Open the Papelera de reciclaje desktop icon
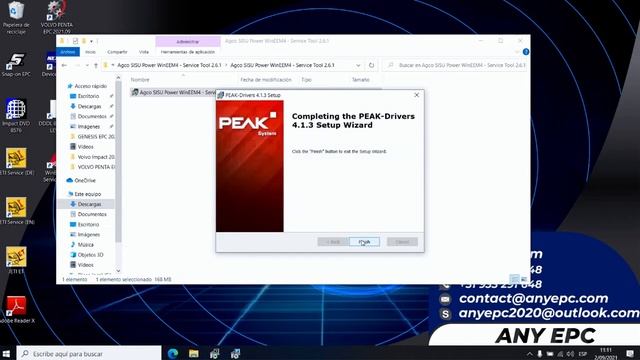Viewport: 640px width, 360px height. click(16, 18)
